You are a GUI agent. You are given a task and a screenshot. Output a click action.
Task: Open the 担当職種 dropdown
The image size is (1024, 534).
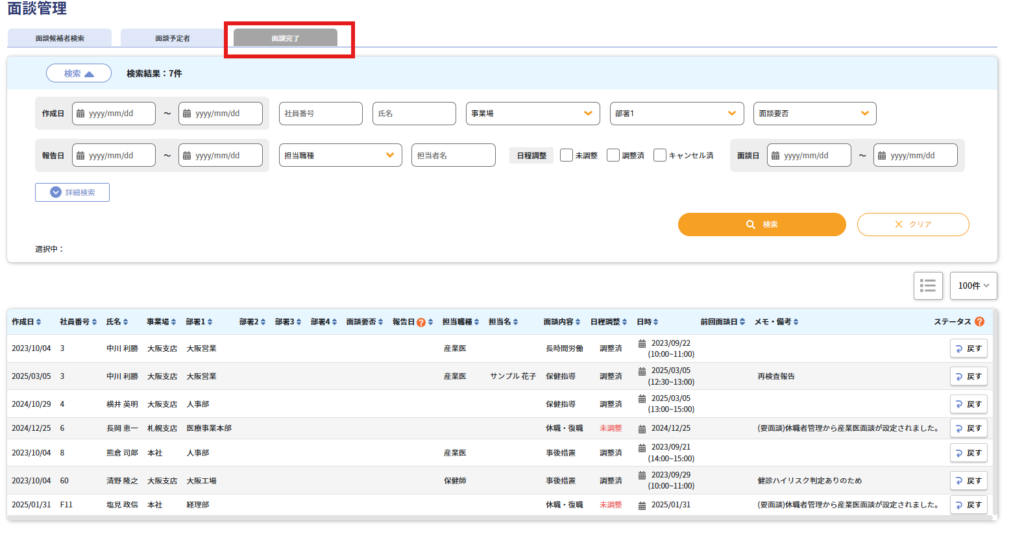click(340, 155)
